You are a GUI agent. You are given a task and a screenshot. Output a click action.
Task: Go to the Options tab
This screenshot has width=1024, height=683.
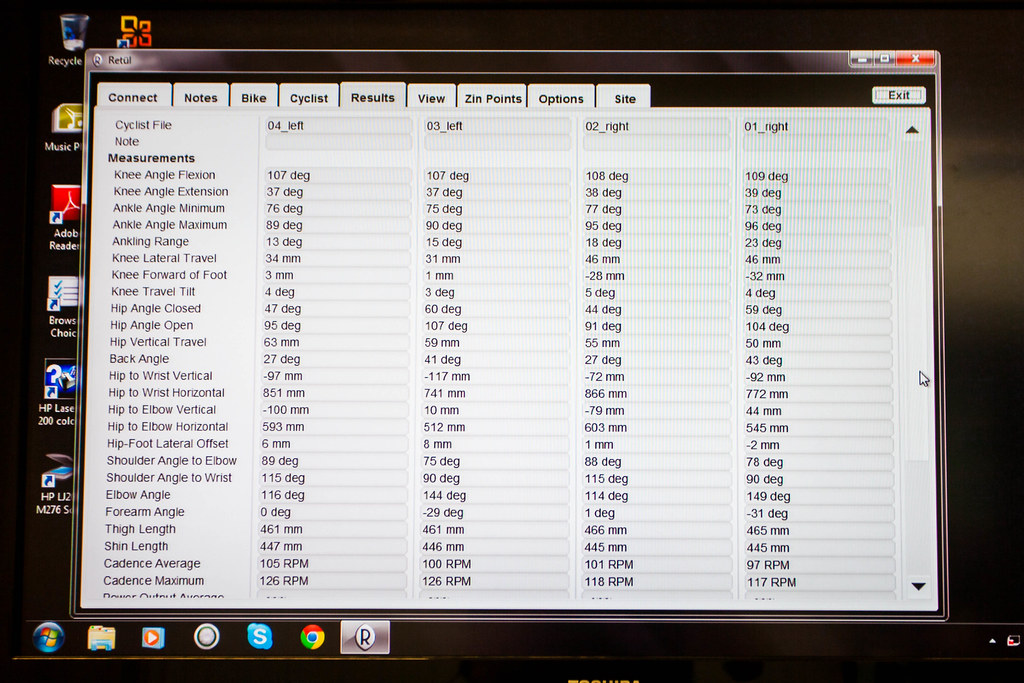point(561,98)
